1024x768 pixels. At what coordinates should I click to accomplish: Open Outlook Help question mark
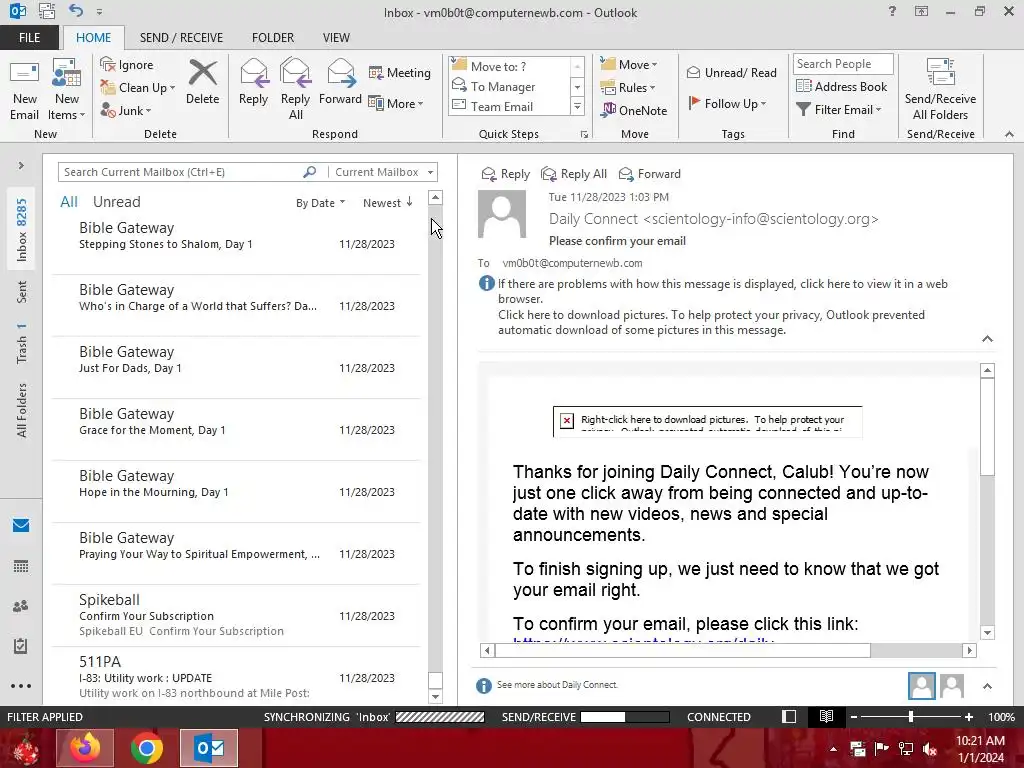pyautogui.click(x=892, y=11)
